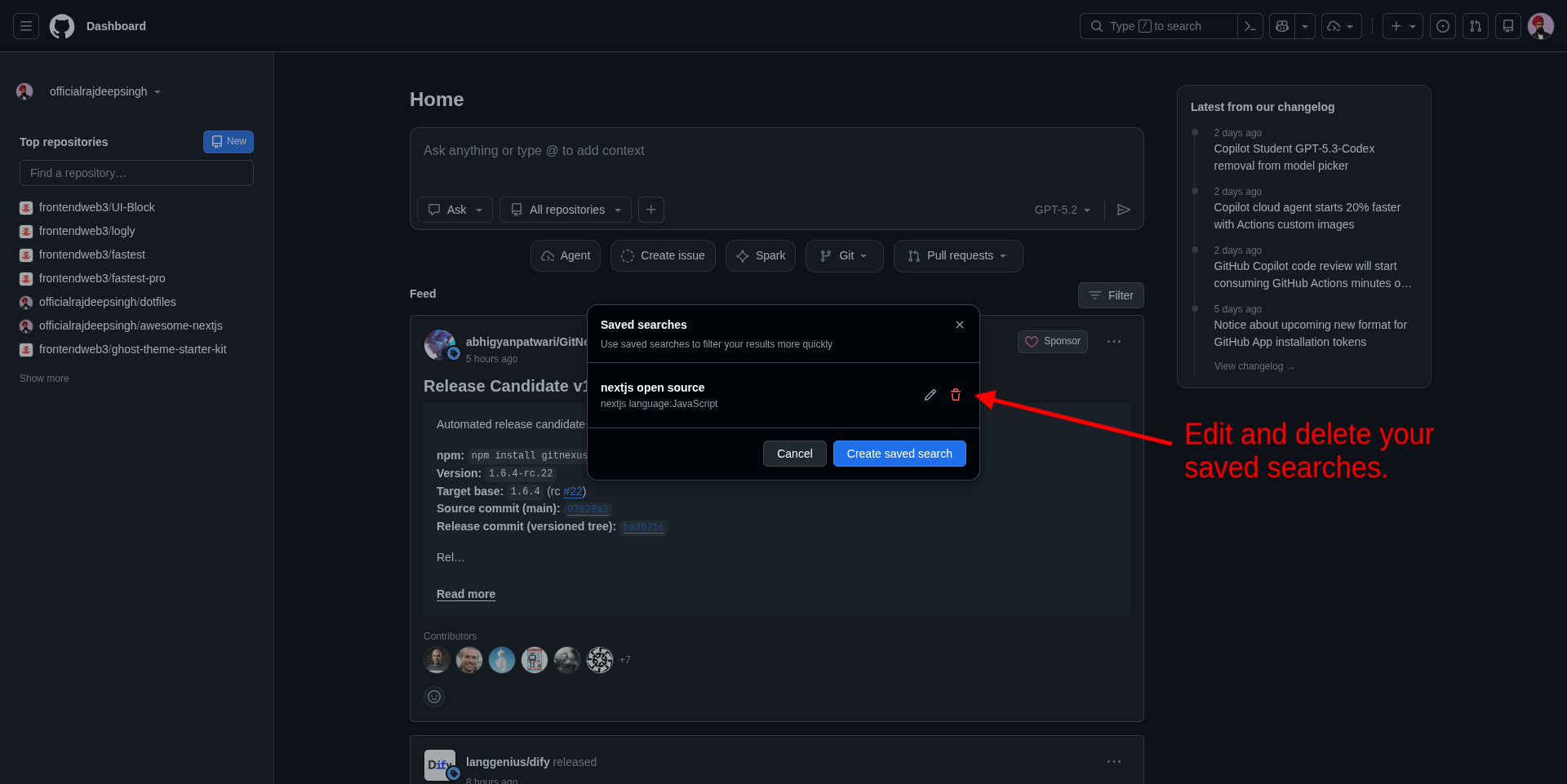Show the +7 additional contributors

pos(625,660)
